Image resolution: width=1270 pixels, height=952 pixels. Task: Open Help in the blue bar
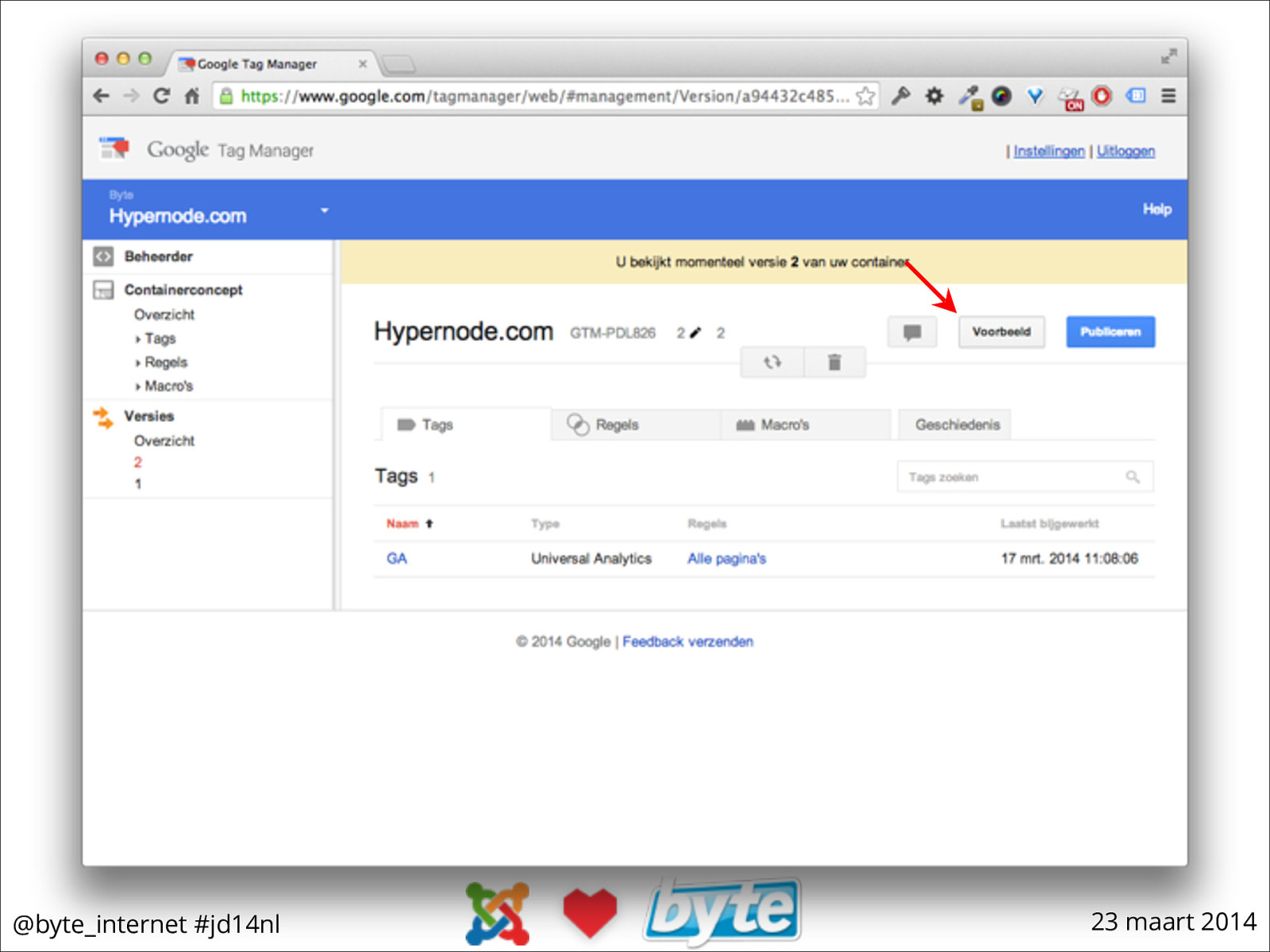pos(1156,209)
